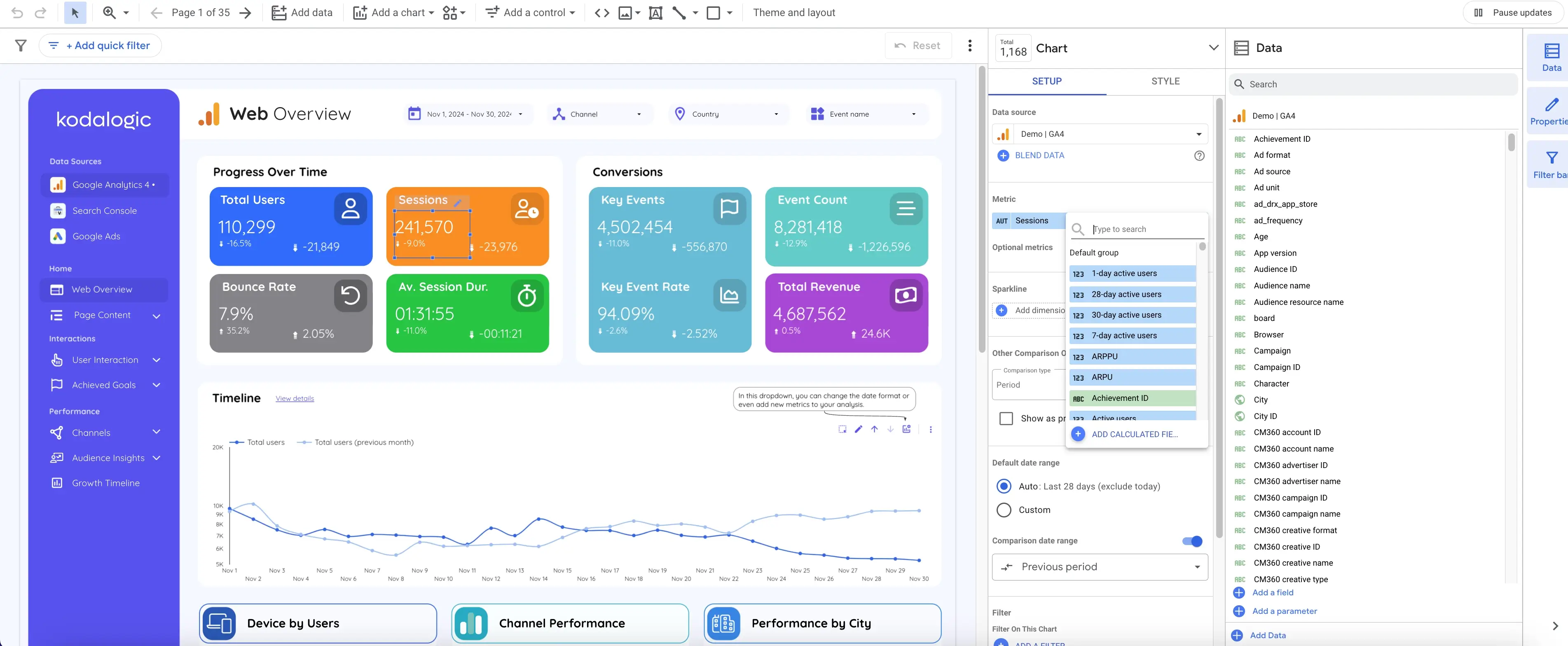Click the timeline chart three-dot menu

click(930, 429)
